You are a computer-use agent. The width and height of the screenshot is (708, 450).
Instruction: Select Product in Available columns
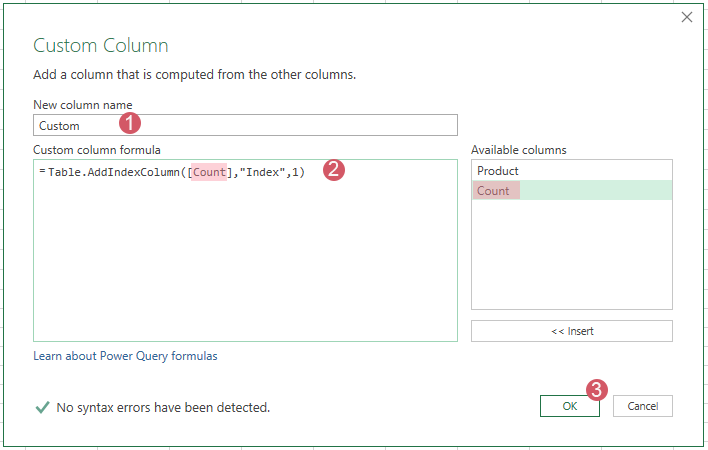pyautogui.click(x=498, y=171)
